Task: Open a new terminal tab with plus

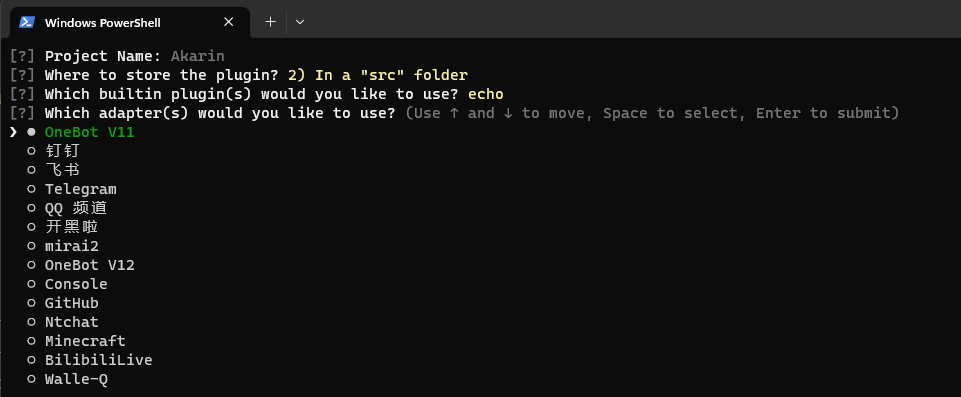Action: [270, 22]
